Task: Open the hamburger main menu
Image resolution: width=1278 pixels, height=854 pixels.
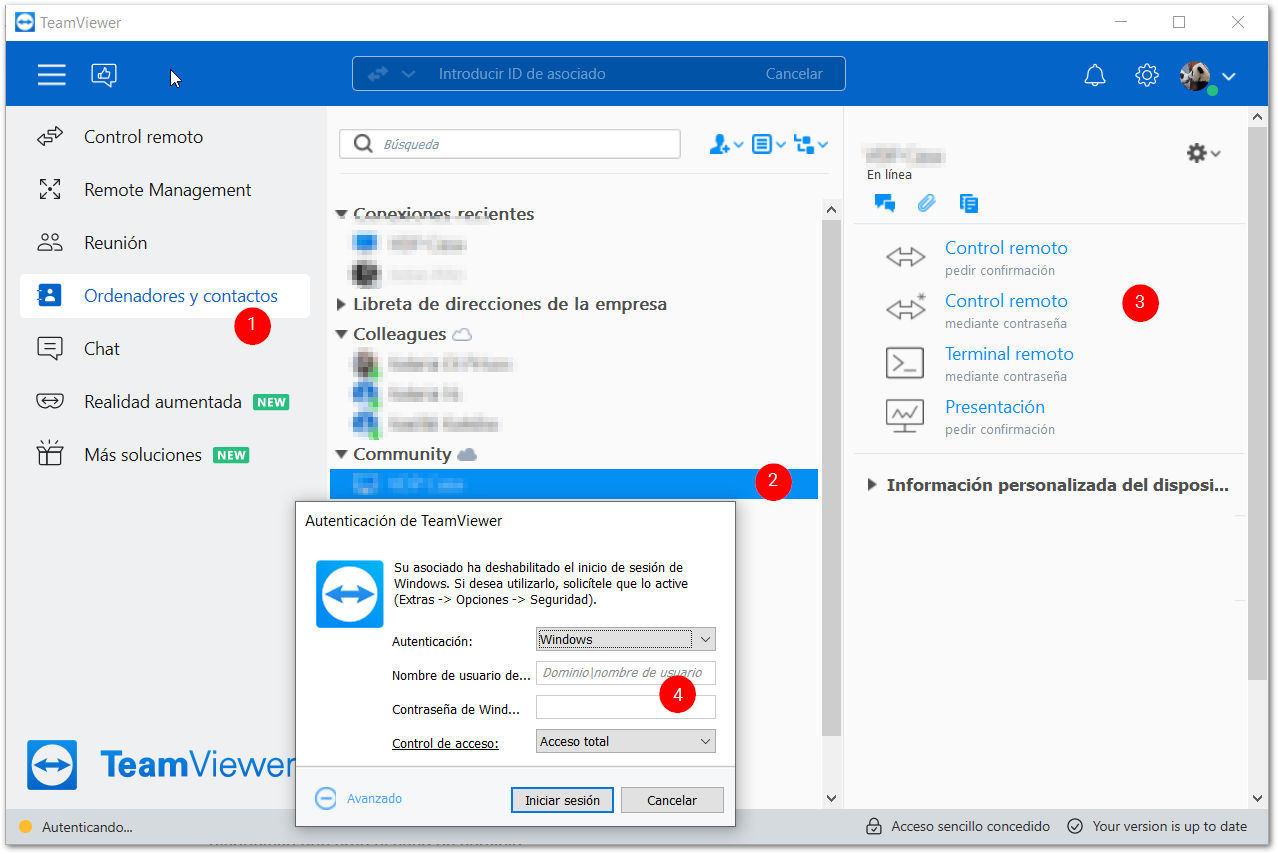Action: (x=52, y=74)
